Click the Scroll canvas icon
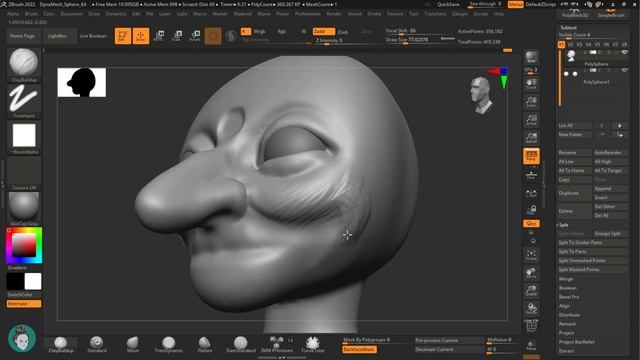Image resolution: width=640 pixels, height=360 pixels. click(x=531, y=84)
